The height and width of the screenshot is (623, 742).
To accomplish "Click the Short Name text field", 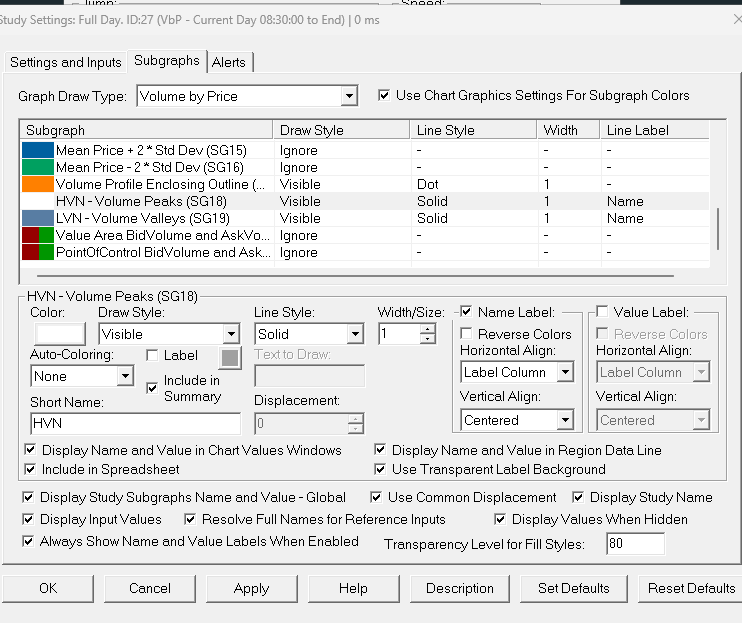I will [x=135, y=423].
